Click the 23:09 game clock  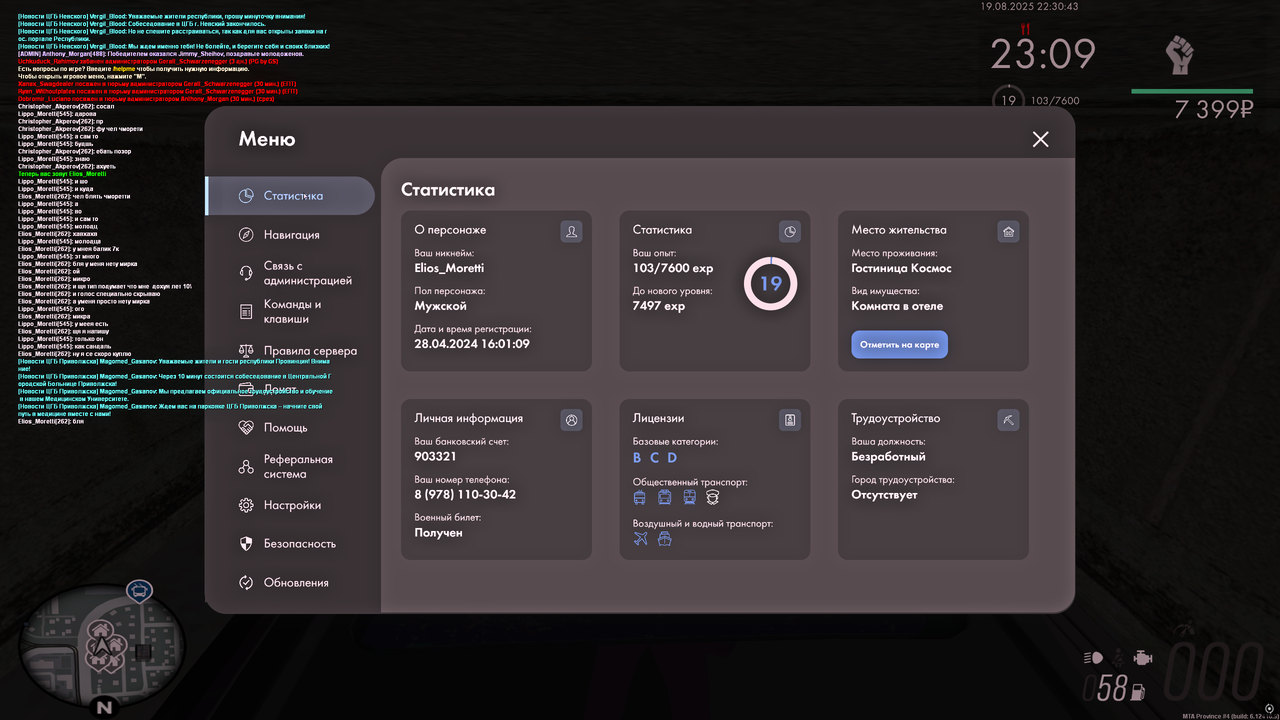coord(1043,55)
